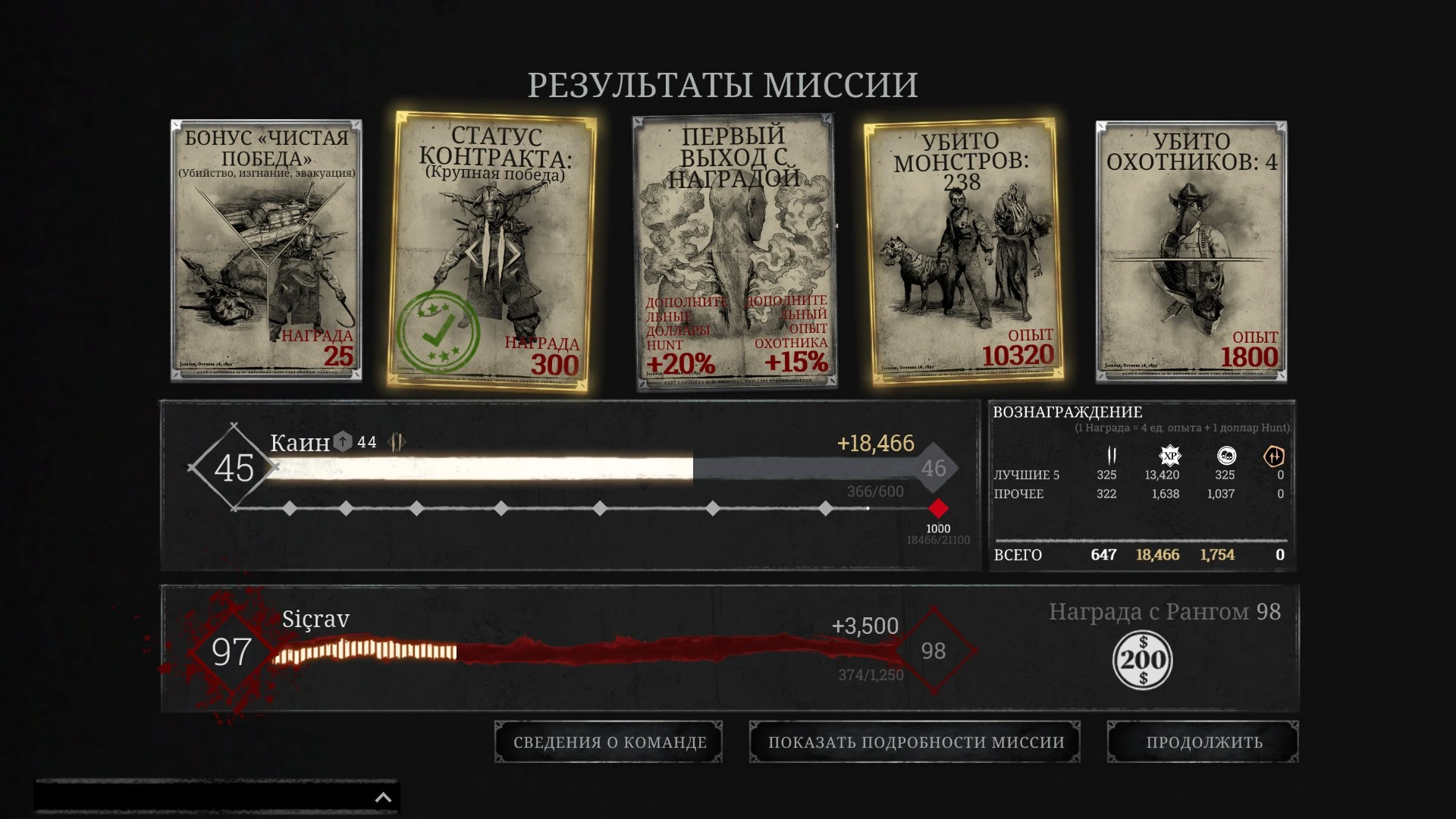Click the '+18,466' hunter XP gain
Viewport: 1456px width, 819px height.
click(876, 443)
